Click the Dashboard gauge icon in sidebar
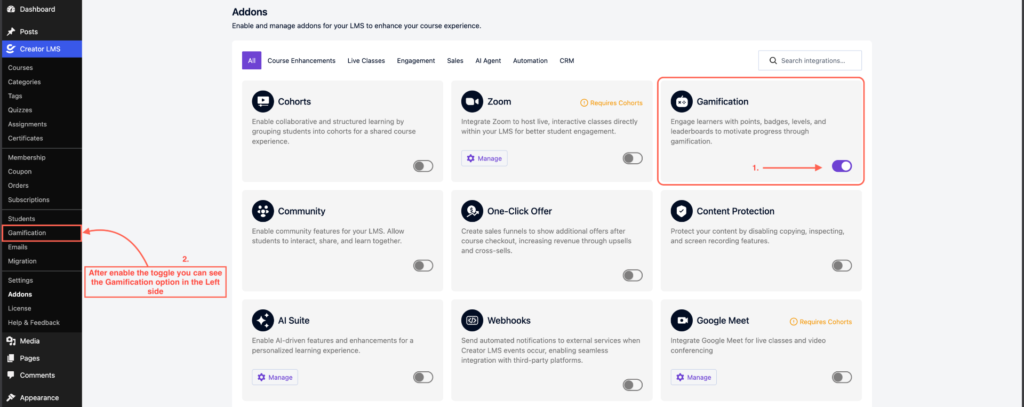Image resolution: width=1024 pixels, height=407 pixels. (x=11, y=10)
